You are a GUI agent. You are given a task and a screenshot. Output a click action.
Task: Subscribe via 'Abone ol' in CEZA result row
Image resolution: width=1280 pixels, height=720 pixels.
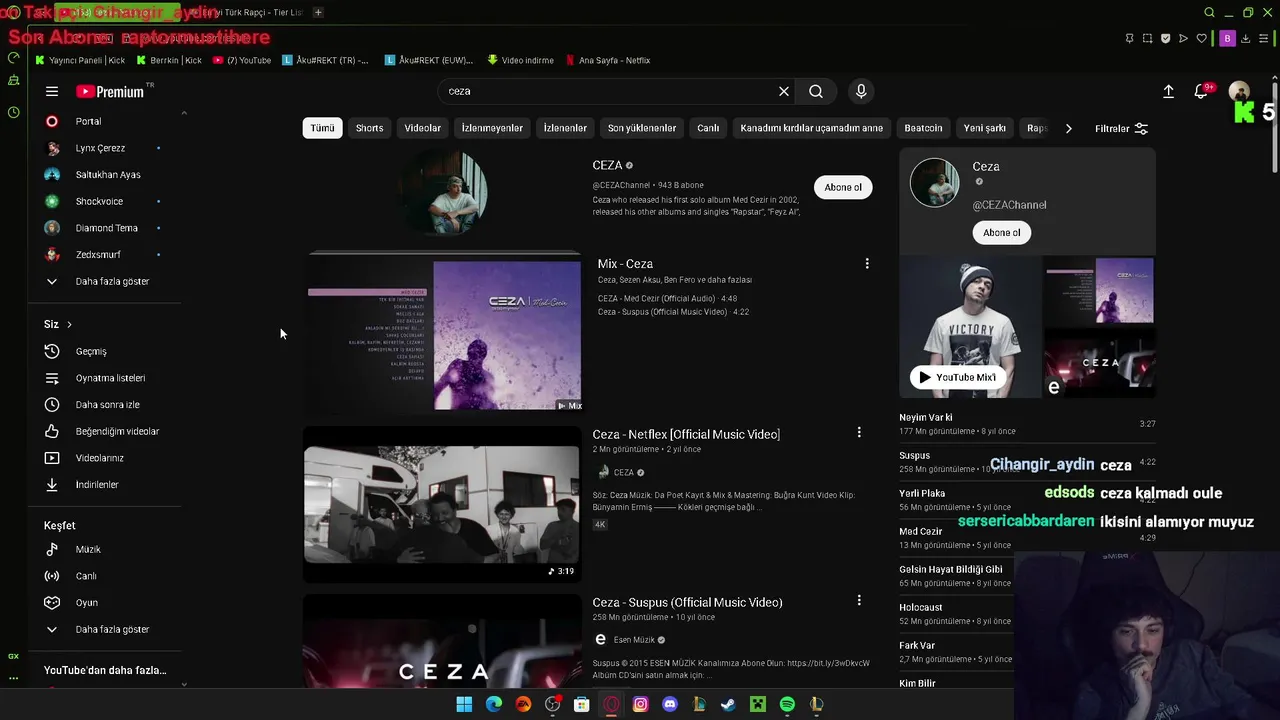pos(843,187)
